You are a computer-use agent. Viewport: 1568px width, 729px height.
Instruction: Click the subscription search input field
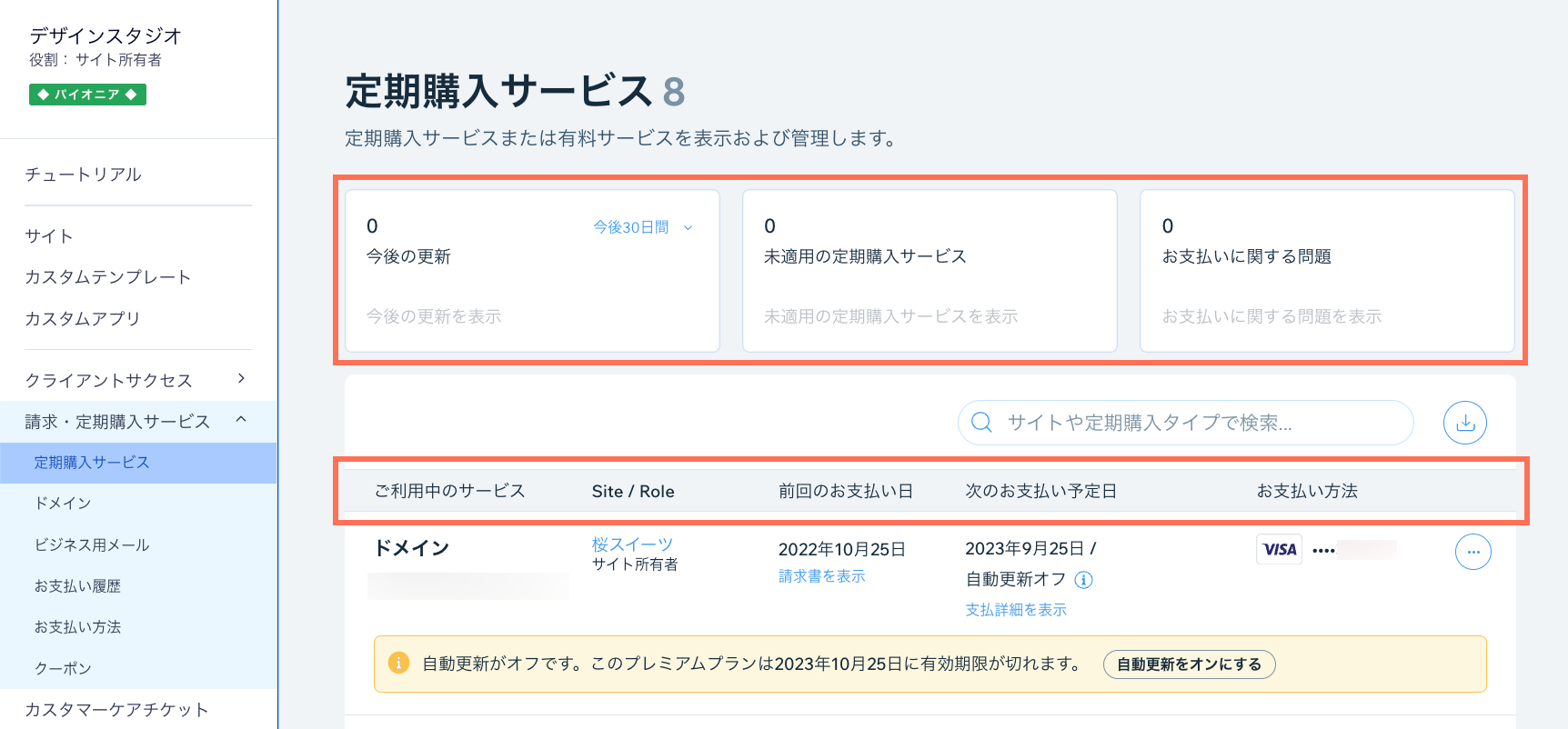pos(1185,423)
